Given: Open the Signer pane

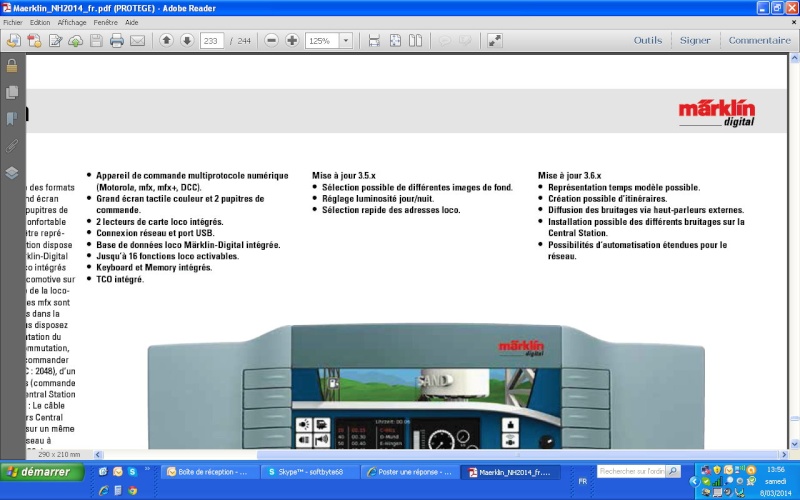Looking at the screenshot, I should point(694,40).
